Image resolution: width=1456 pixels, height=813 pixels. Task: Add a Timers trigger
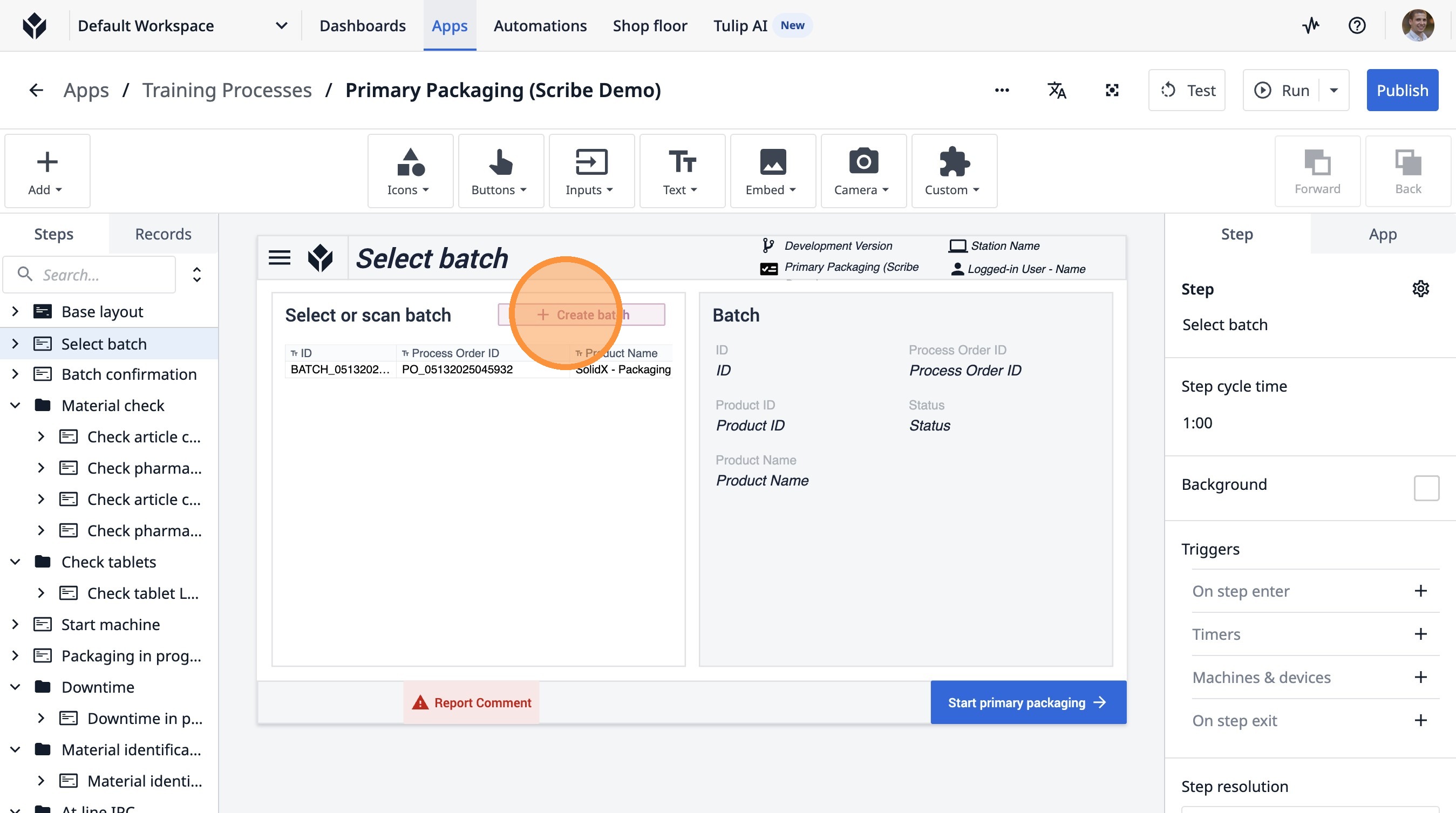coord(1420,634)
